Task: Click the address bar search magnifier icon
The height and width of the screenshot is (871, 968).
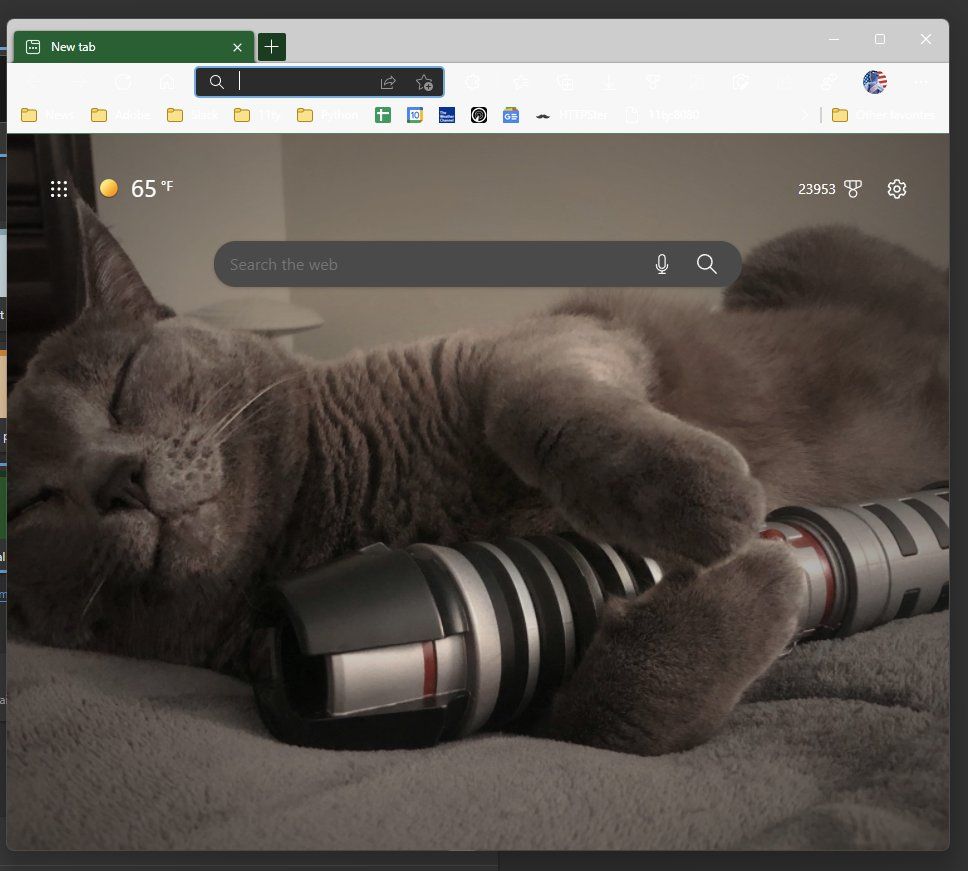Action: 217,82
